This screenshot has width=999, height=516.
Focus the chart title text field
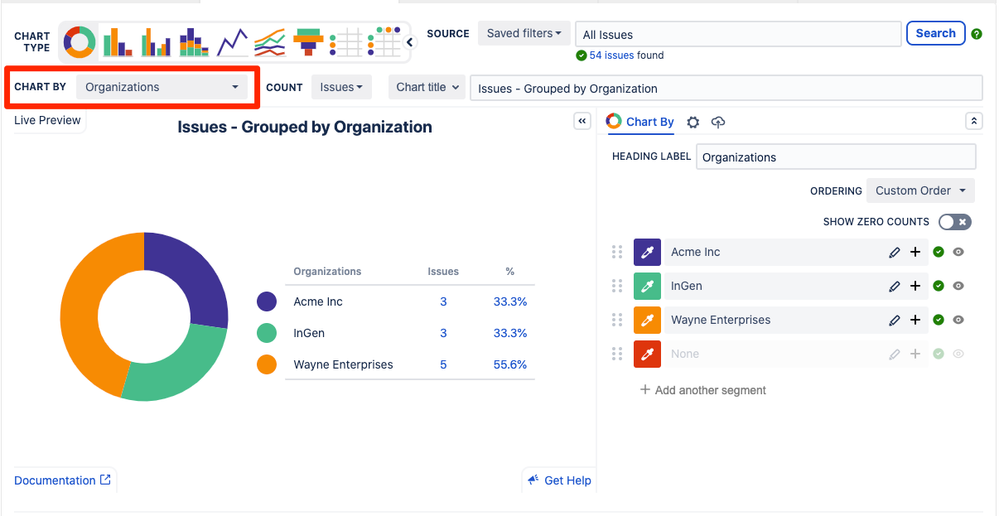pos(726,89)
